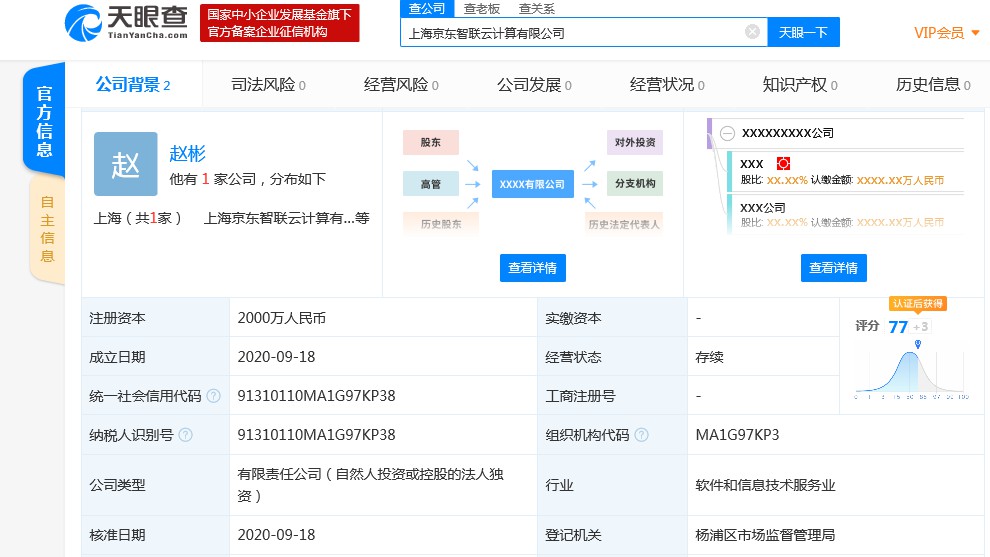Switch to the 查老板 search tab
This screenshot has height=557, width=990.
(482, 9)
